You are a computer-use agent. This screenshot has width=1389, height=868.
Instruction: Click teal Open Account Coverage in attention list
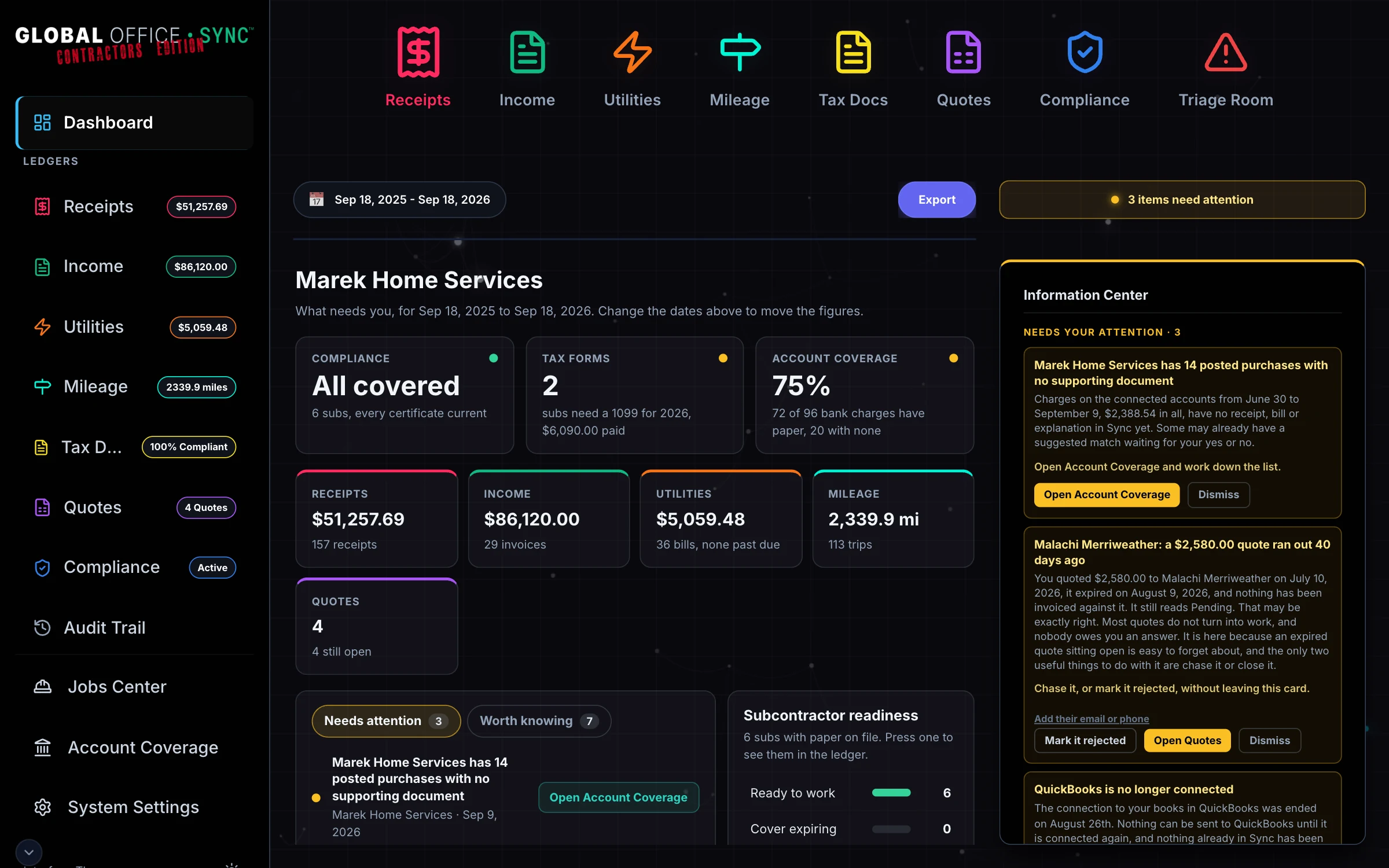pyautogui.click(x=619, y=797)
